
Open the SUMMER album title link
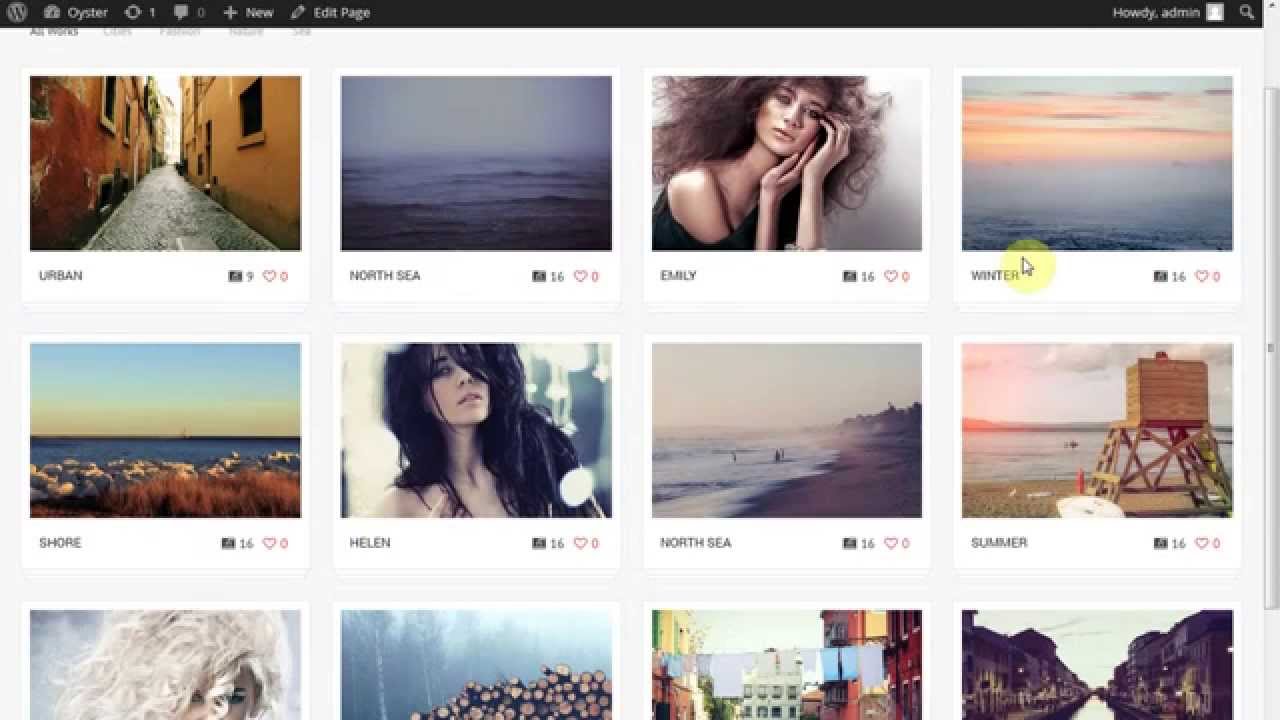coord(999,542)
